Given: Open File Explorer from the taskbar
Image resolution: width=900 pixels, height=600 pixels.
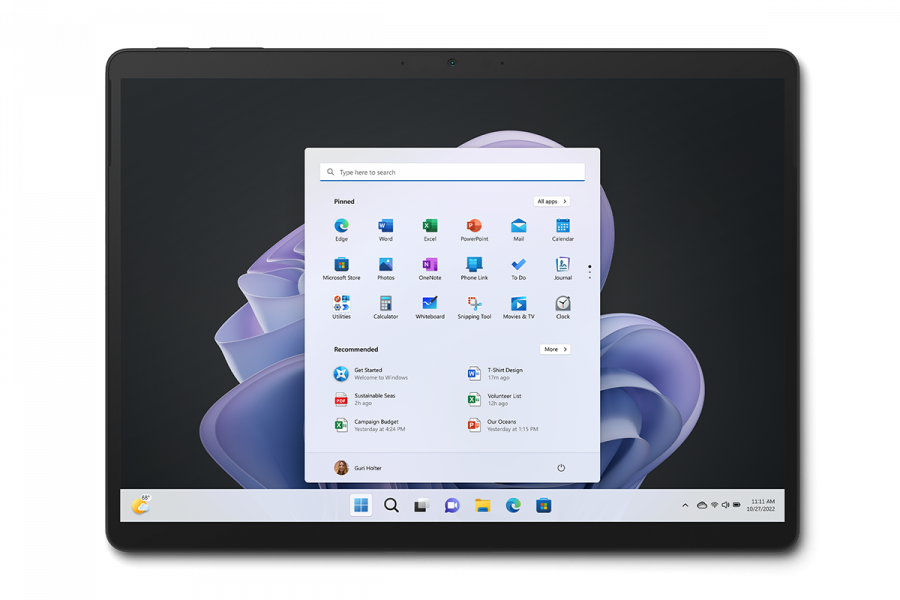Looking at the screenshot, I should pyautogui.click(x=482, y=506).
